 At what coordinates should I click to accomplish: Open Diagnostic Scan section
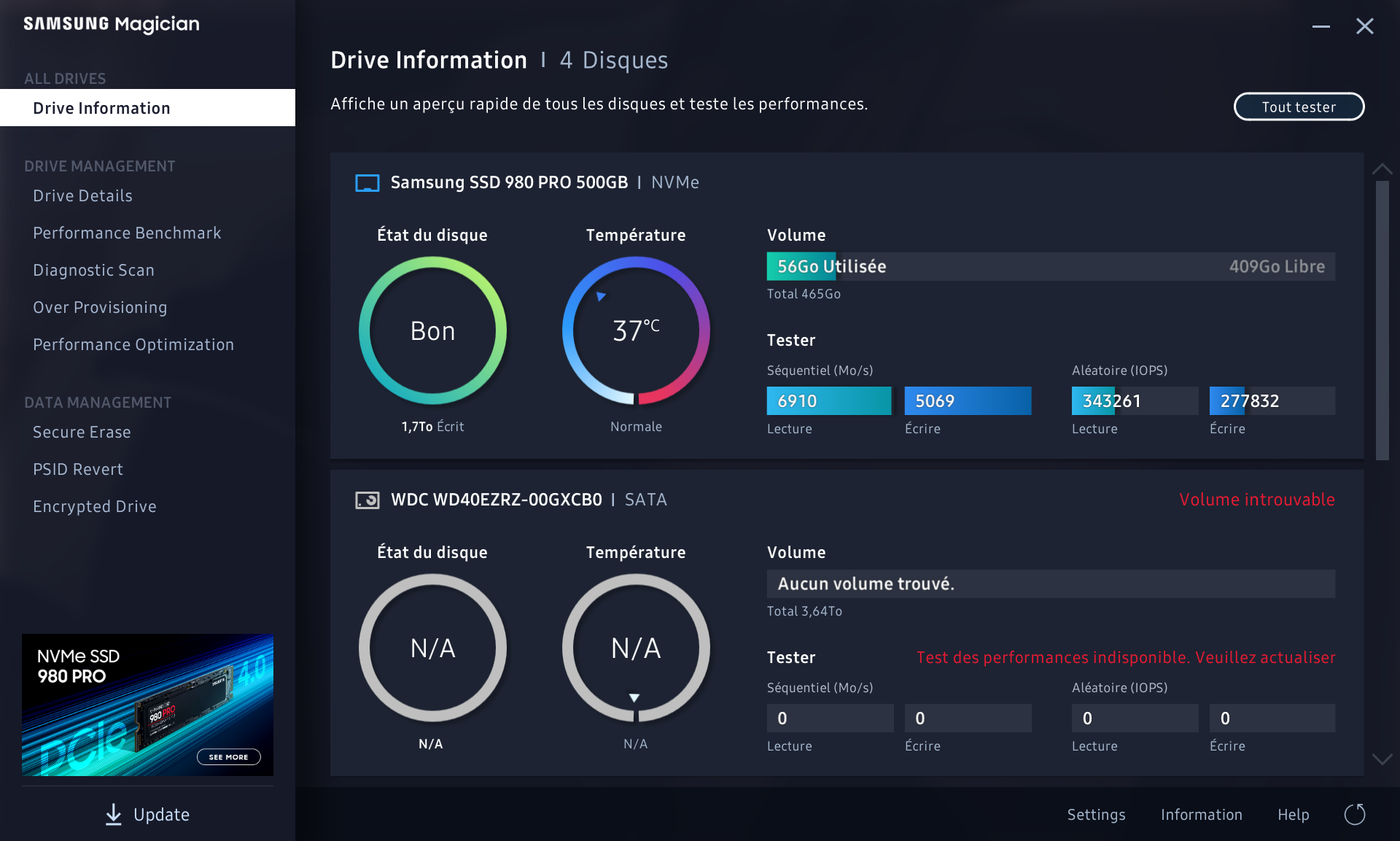tap(93, 270)
